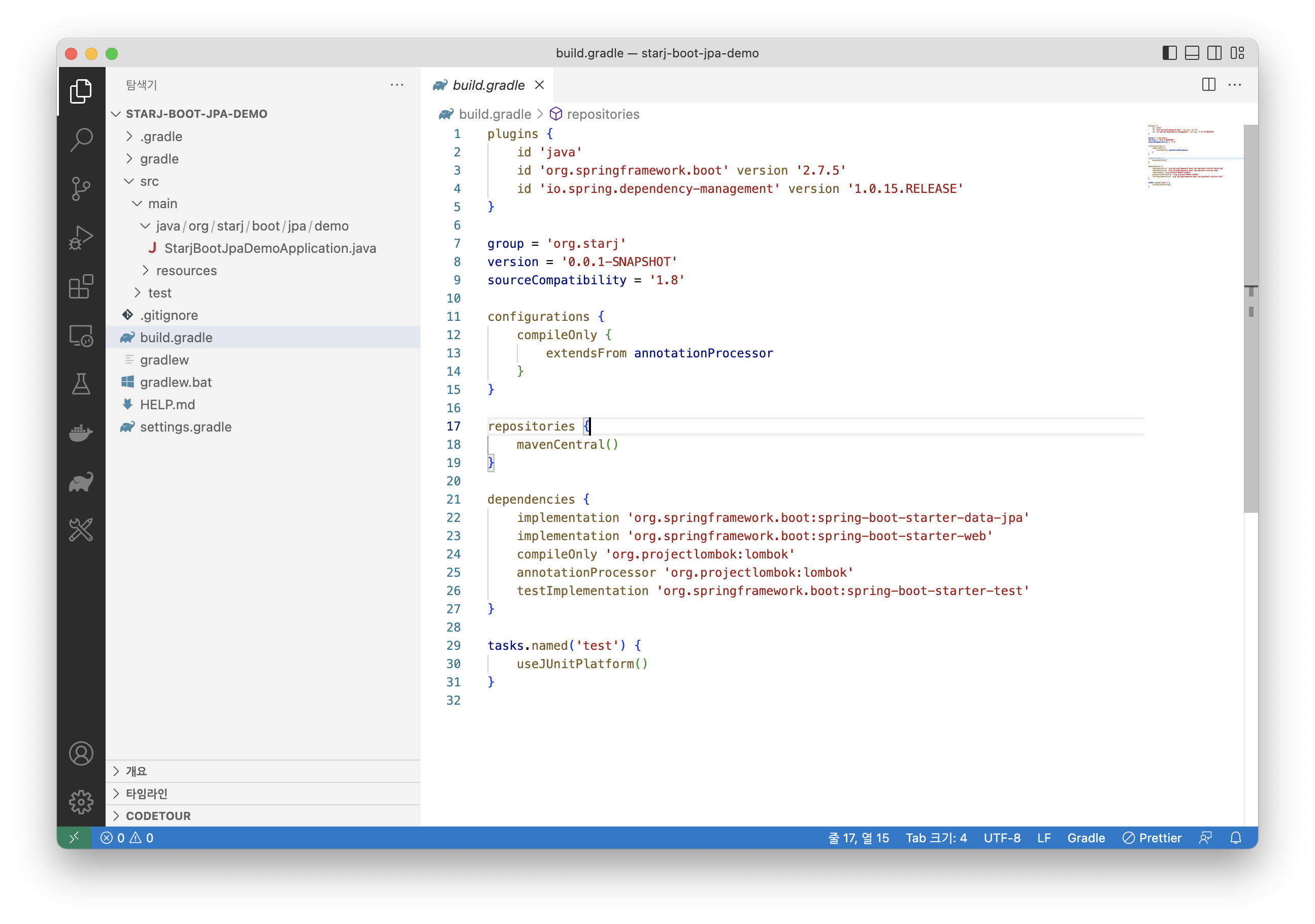
Task: Select build.gradle in the file tree
Action: (264, 338)
